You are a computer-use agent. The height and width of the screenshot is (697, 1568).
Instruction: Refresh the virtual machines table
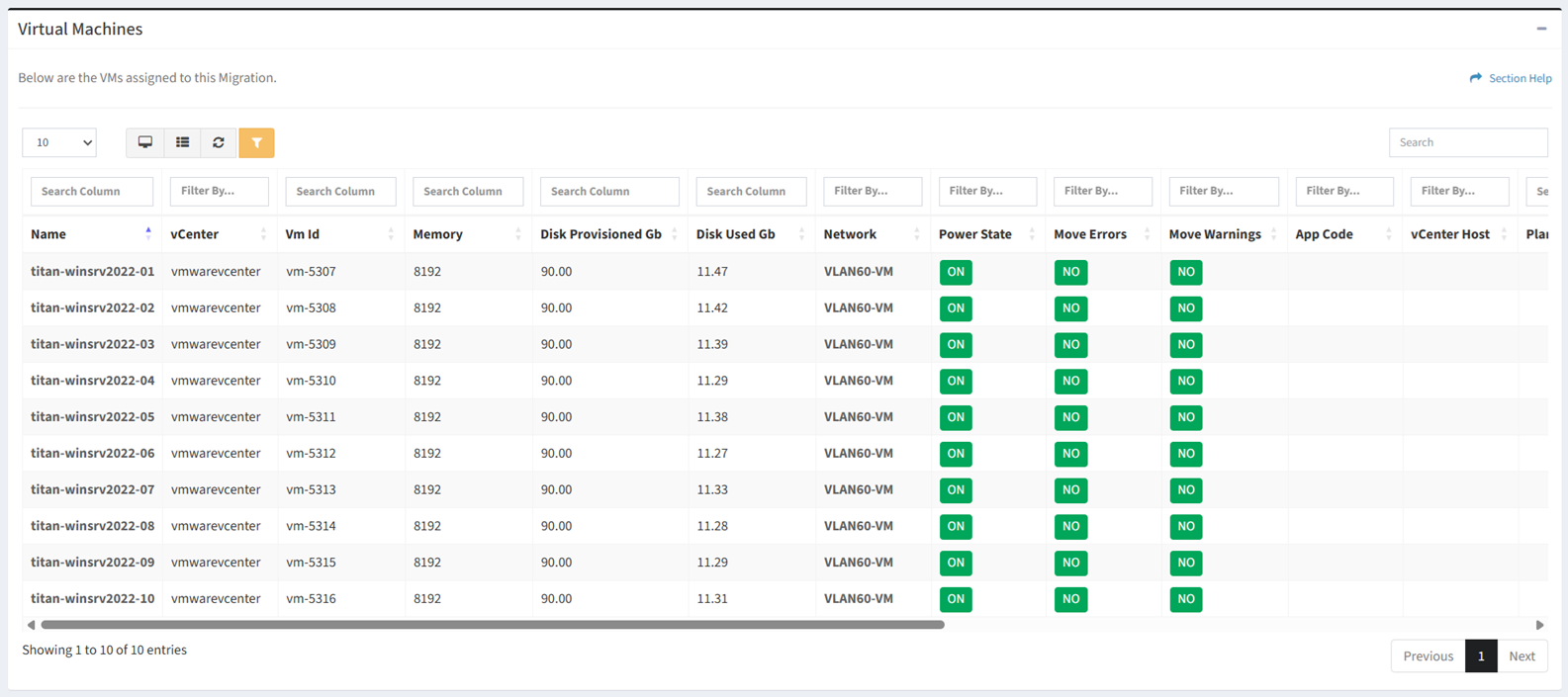[219, 142]
